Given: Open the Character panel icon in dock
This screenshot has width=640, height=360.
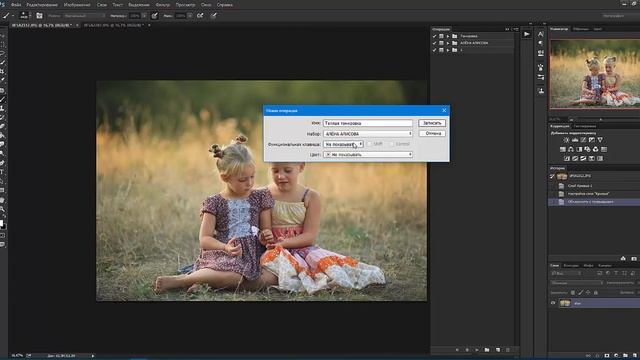Looking at the screenshot, I should click(541, 34).
